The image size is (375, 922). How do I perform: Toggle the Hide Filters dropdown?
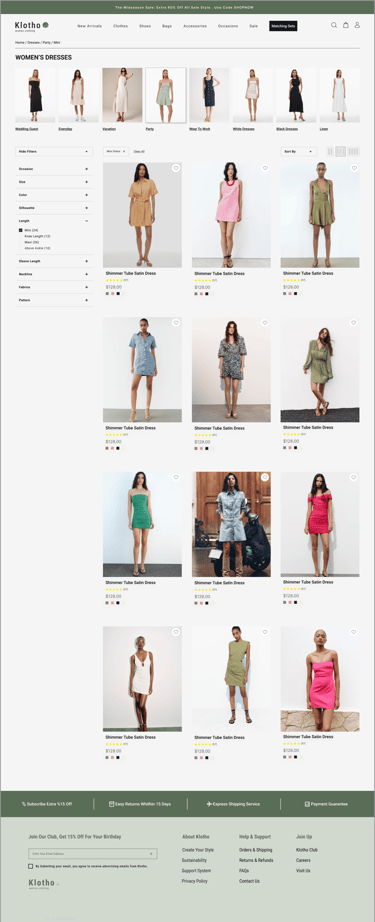(54, 152)
